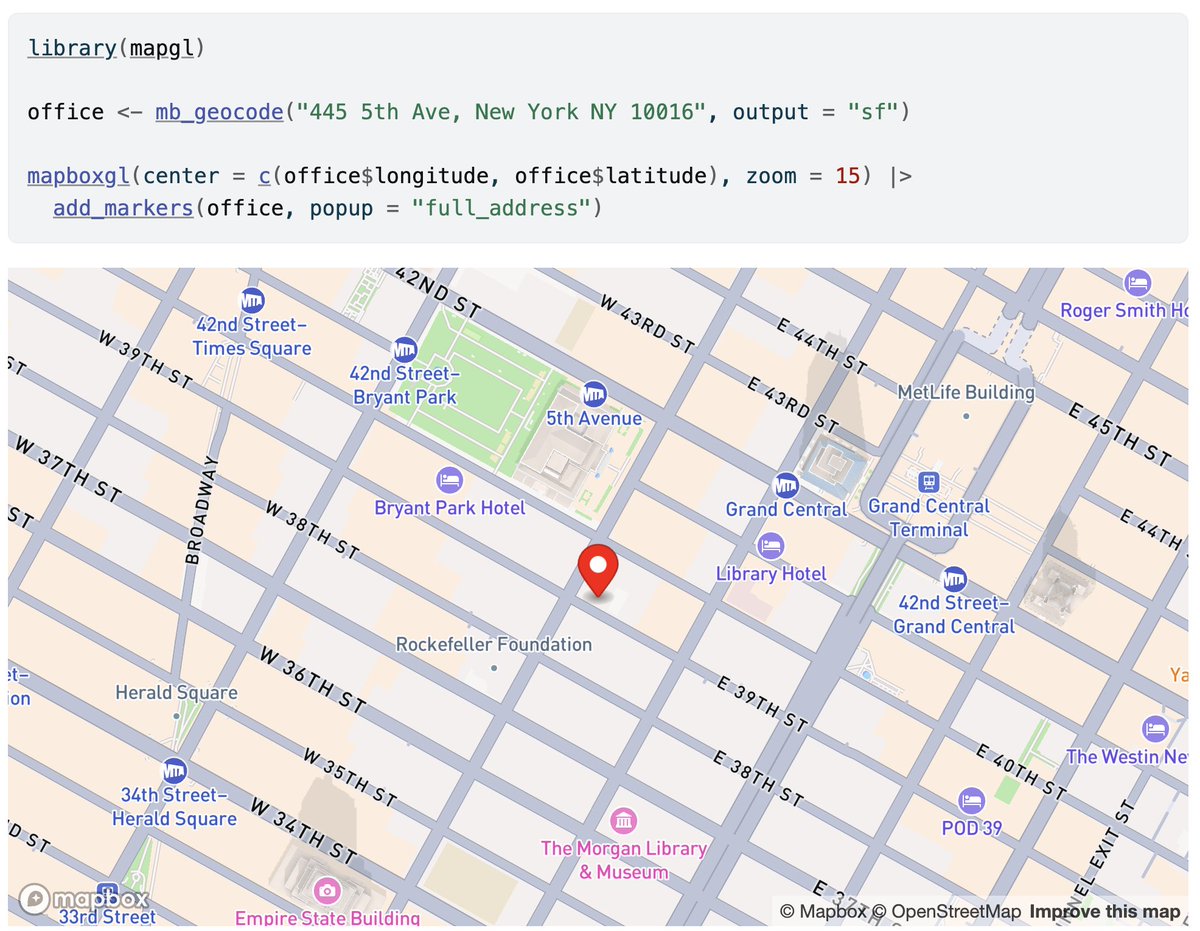Click the Library Hotel label

(x=771, y=573)
